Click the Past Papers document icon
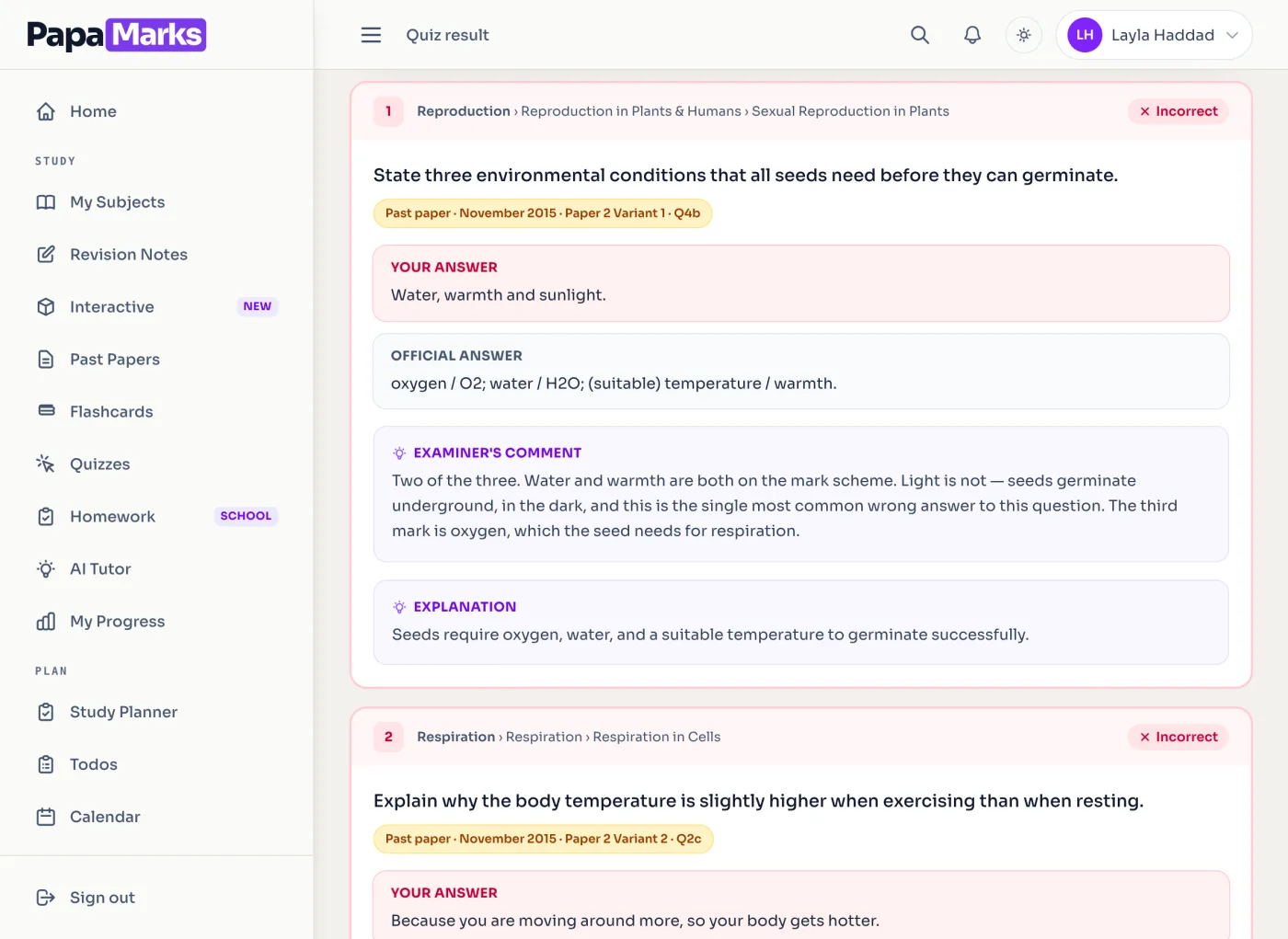 pos(46,360)
